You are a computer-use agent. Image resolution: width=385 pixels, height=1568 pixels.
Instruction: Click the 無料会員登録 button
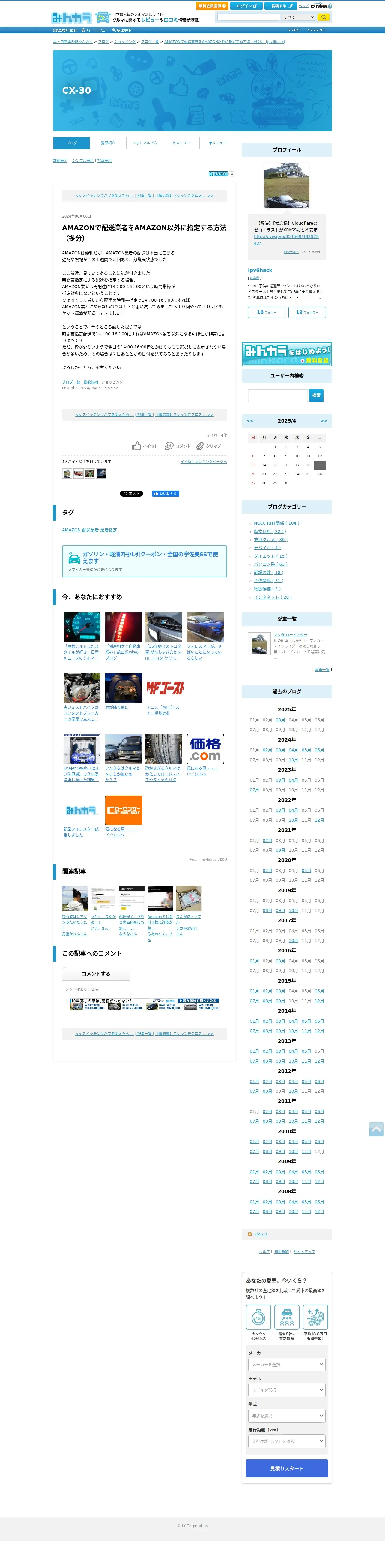pos(212,6)
